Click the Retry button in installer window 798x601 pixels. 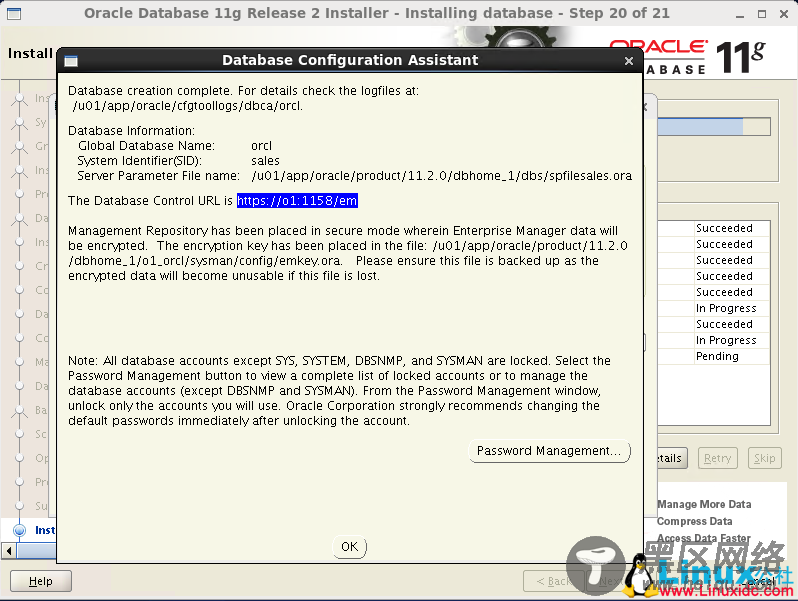[x=718, y=458]
